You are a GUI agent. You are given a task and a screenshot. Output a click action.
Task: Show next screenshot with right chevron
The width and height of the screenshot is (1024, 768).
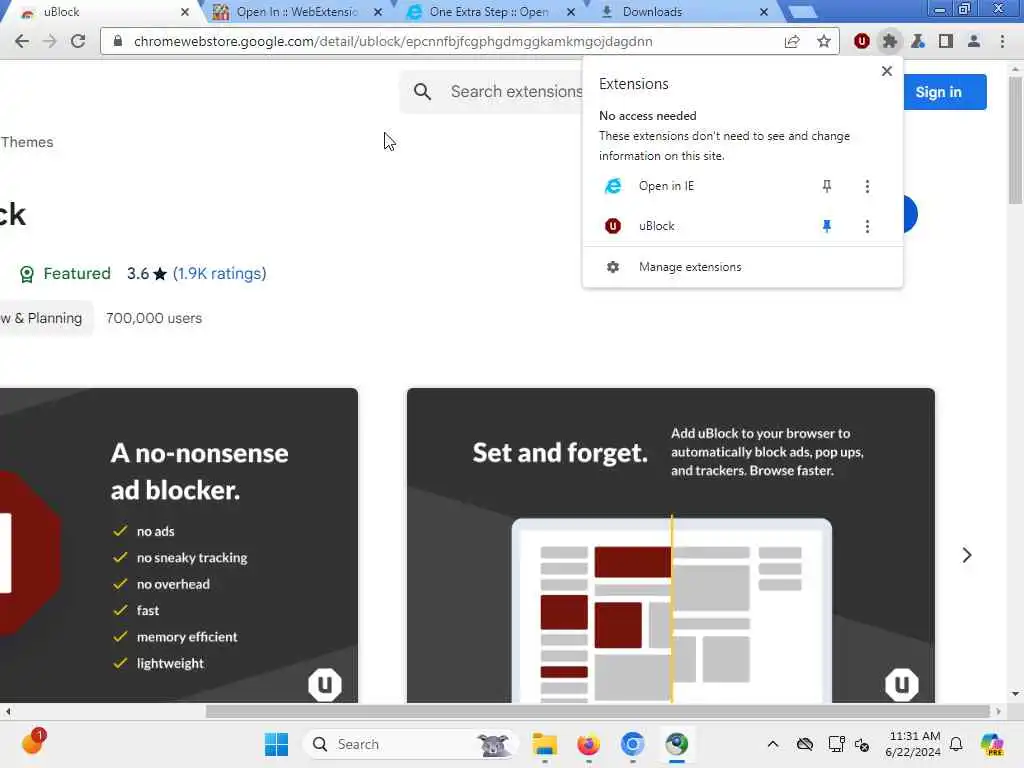point(967,555)
